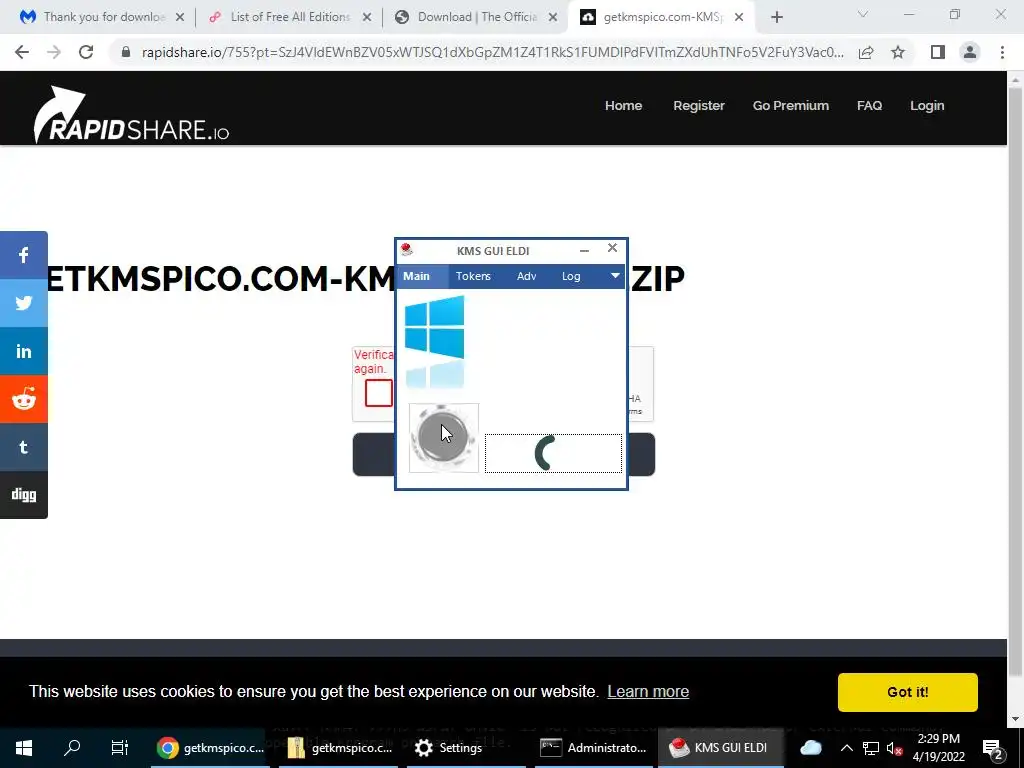
Task: Go back to the previous page
Action: (22, 52)
